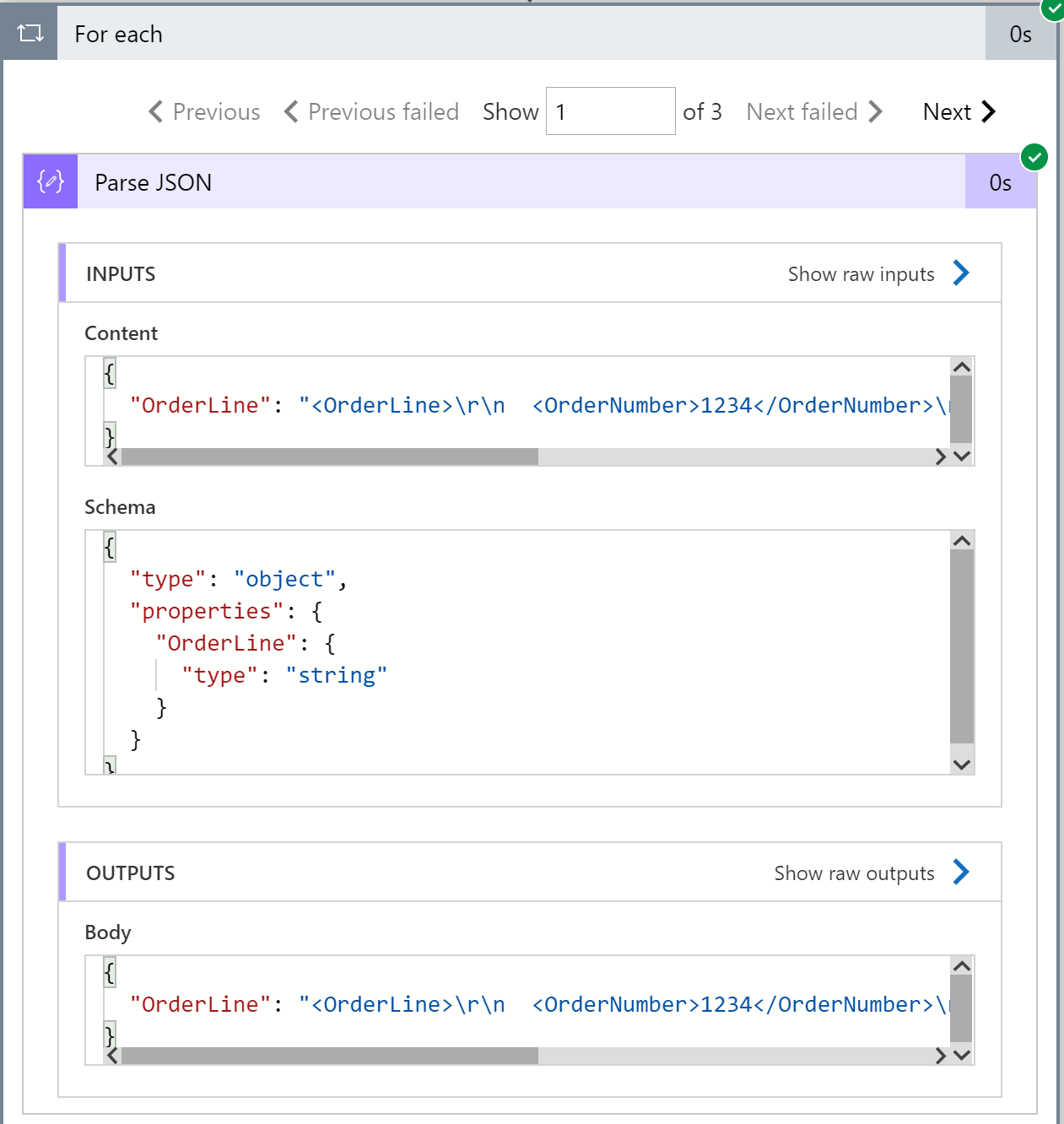Click inside the iteration number field
Viewport: 1064px width, 1124px height.
click(610, 111)
